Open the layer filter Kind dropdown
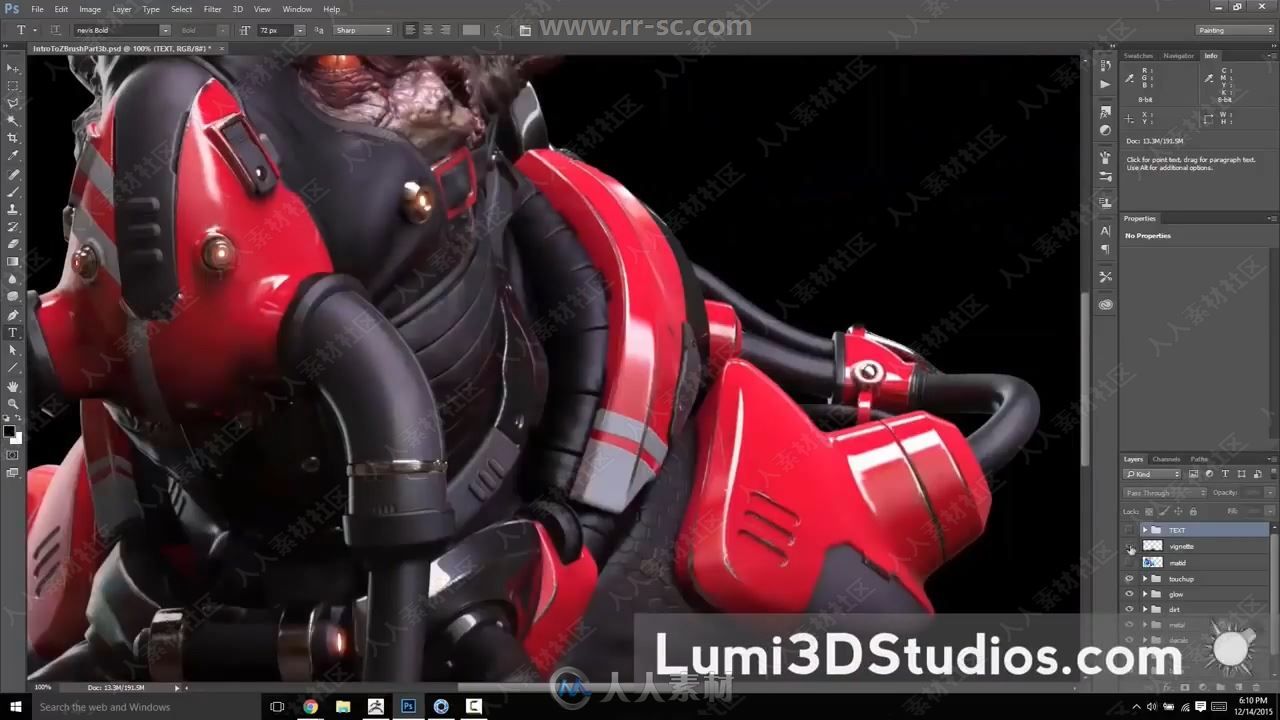The image size is (1280, 720). [x=1153, y=474]
